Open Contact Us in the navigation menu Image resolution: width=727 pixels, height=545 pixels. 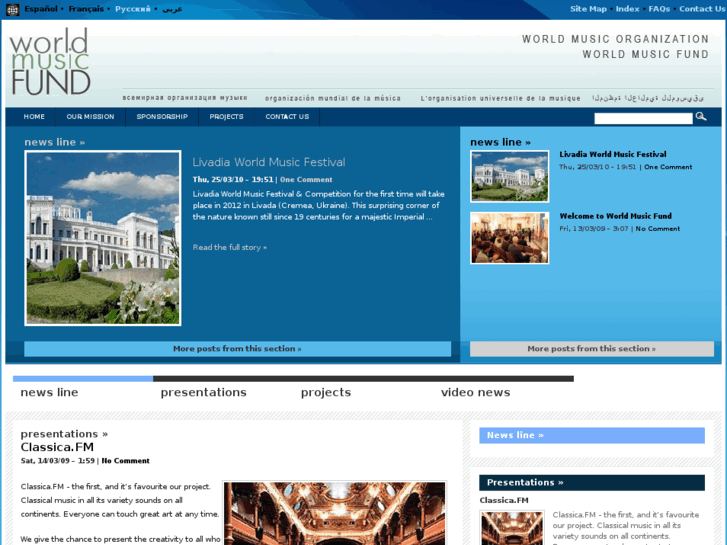click(x=287, y=116)
